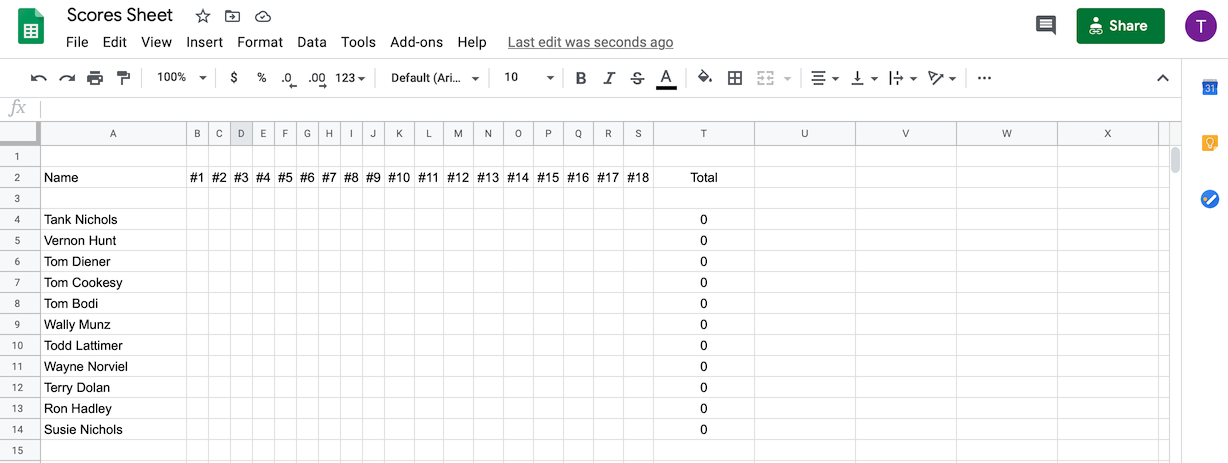Toggle bold formatting
The image size is (1228, 463).
pos(581,78)
